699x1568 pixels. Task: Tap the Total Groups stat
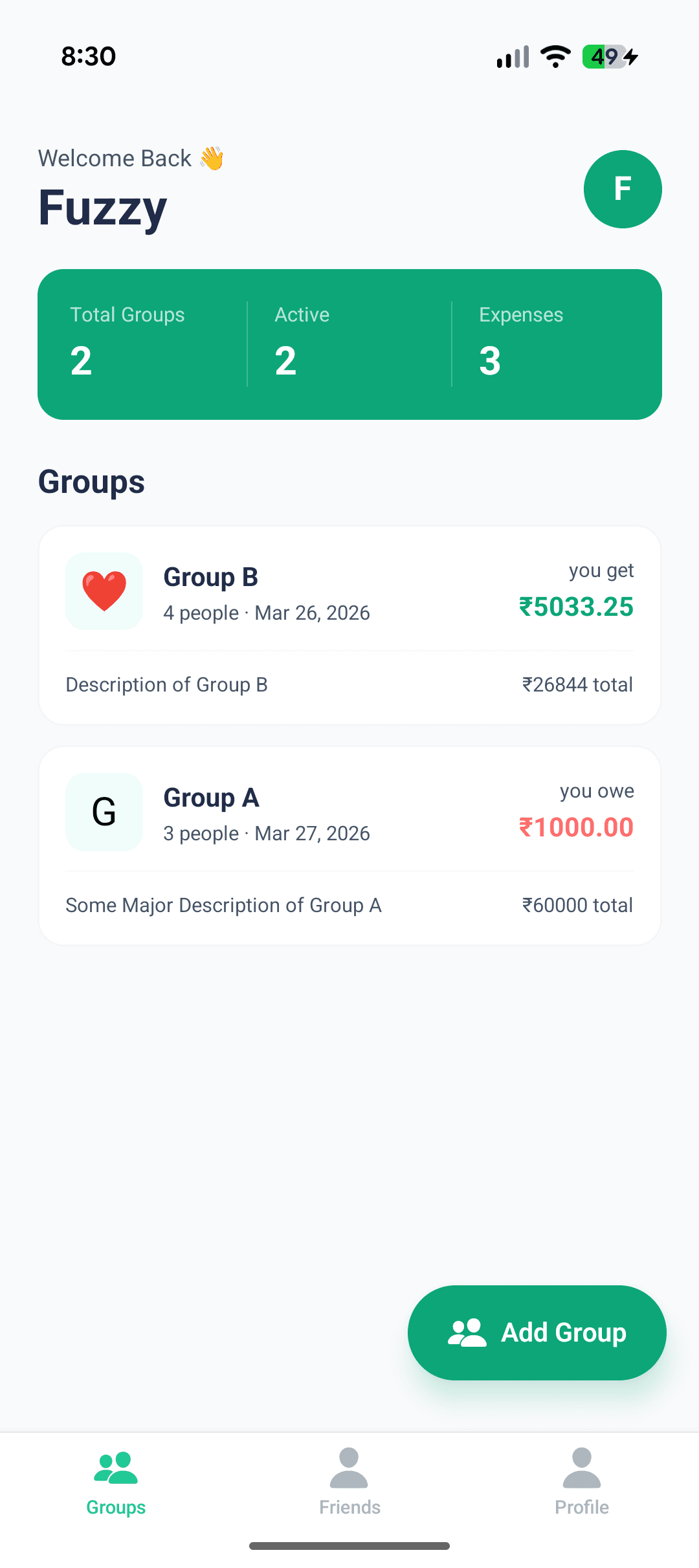point(128,343)
